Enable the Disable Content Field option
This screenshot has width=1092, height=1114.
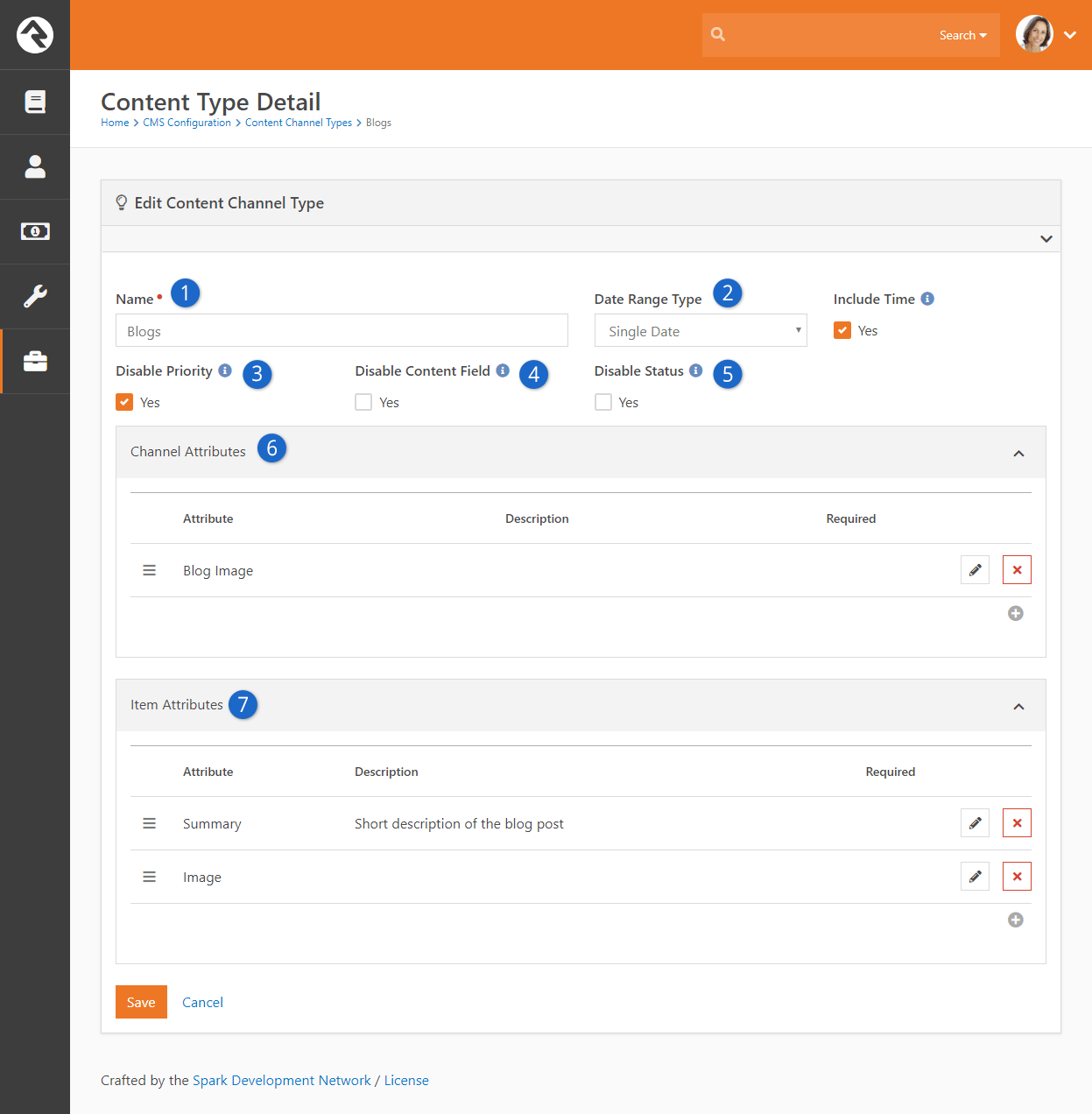[363, 401]
